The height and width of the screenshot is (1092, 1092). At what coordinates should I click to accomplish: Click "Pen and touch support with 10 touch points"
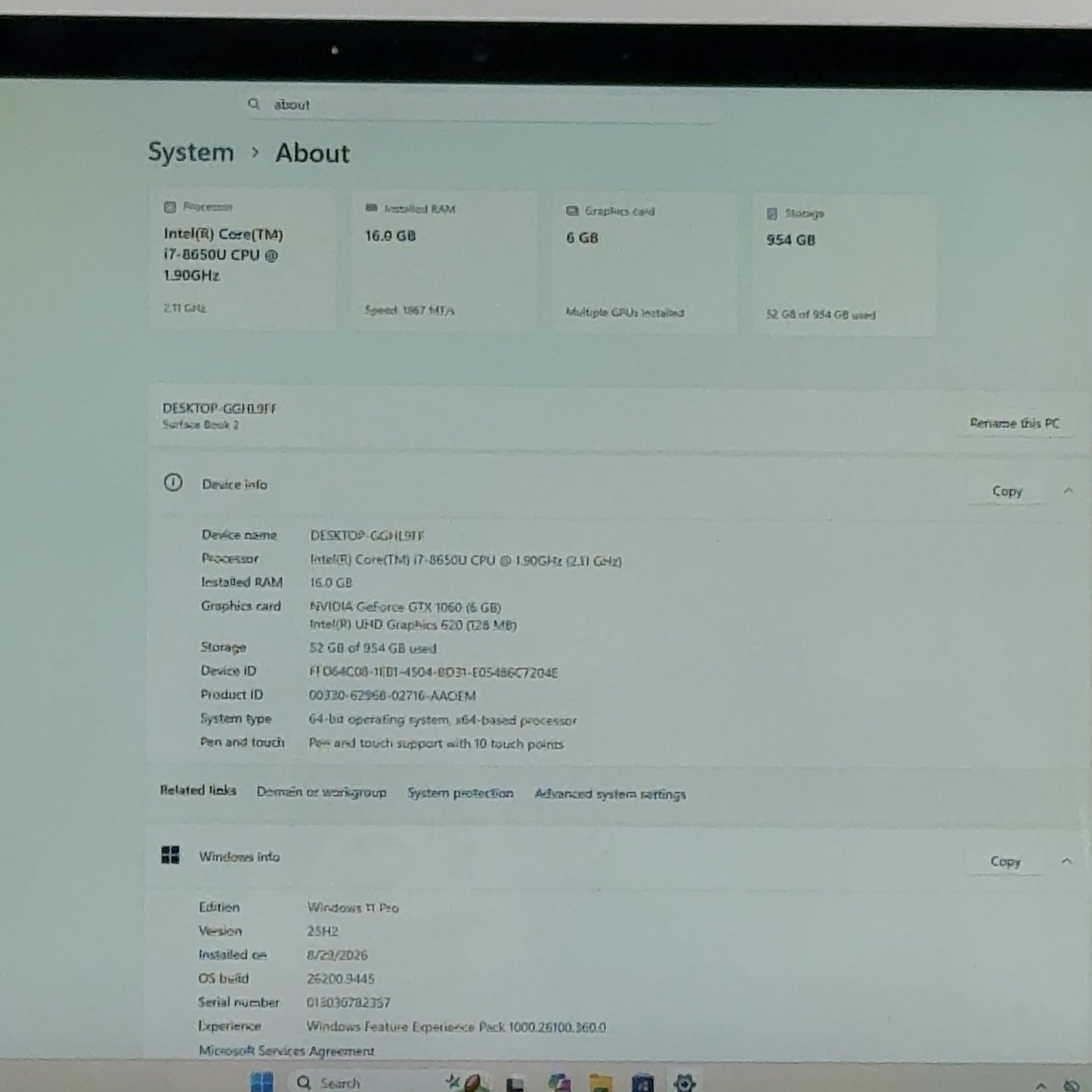click(x=436, y=744)
